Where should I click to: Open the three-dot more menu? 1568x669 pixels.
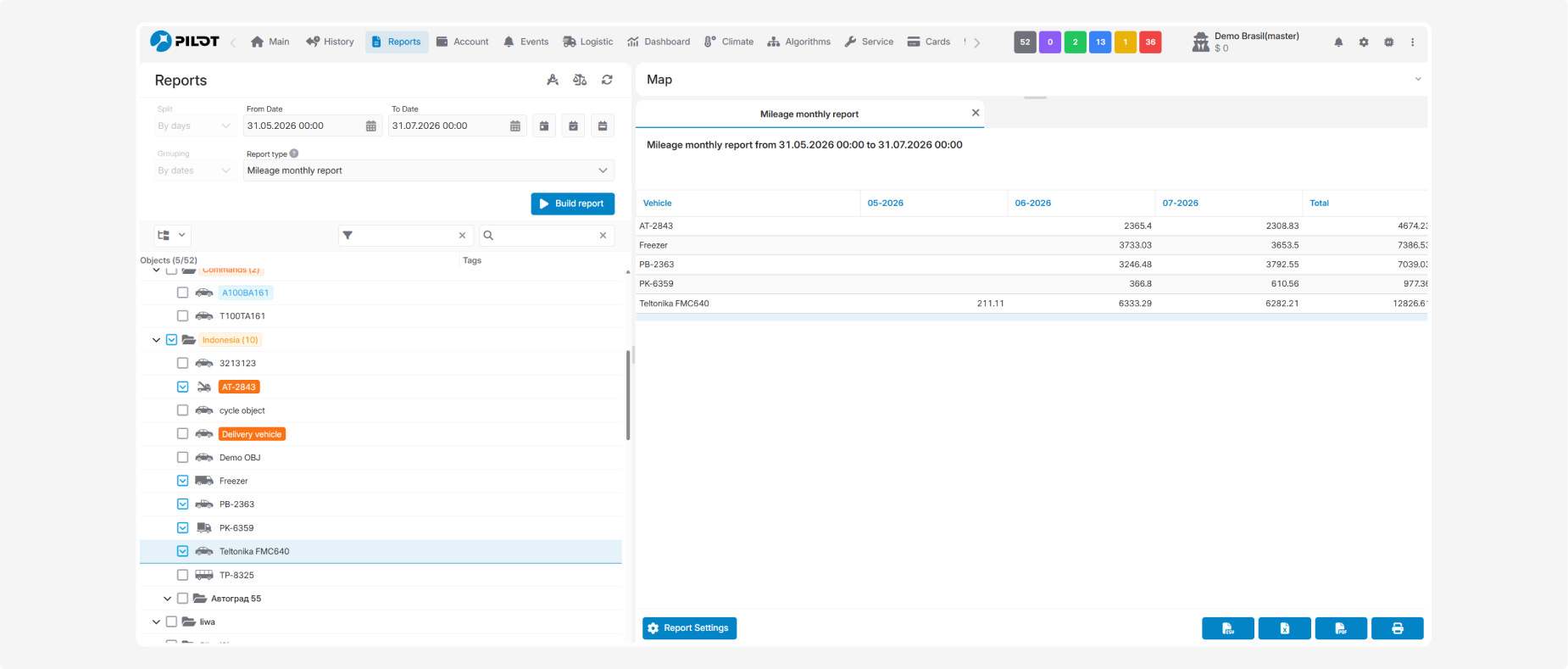click(1412, 42)
